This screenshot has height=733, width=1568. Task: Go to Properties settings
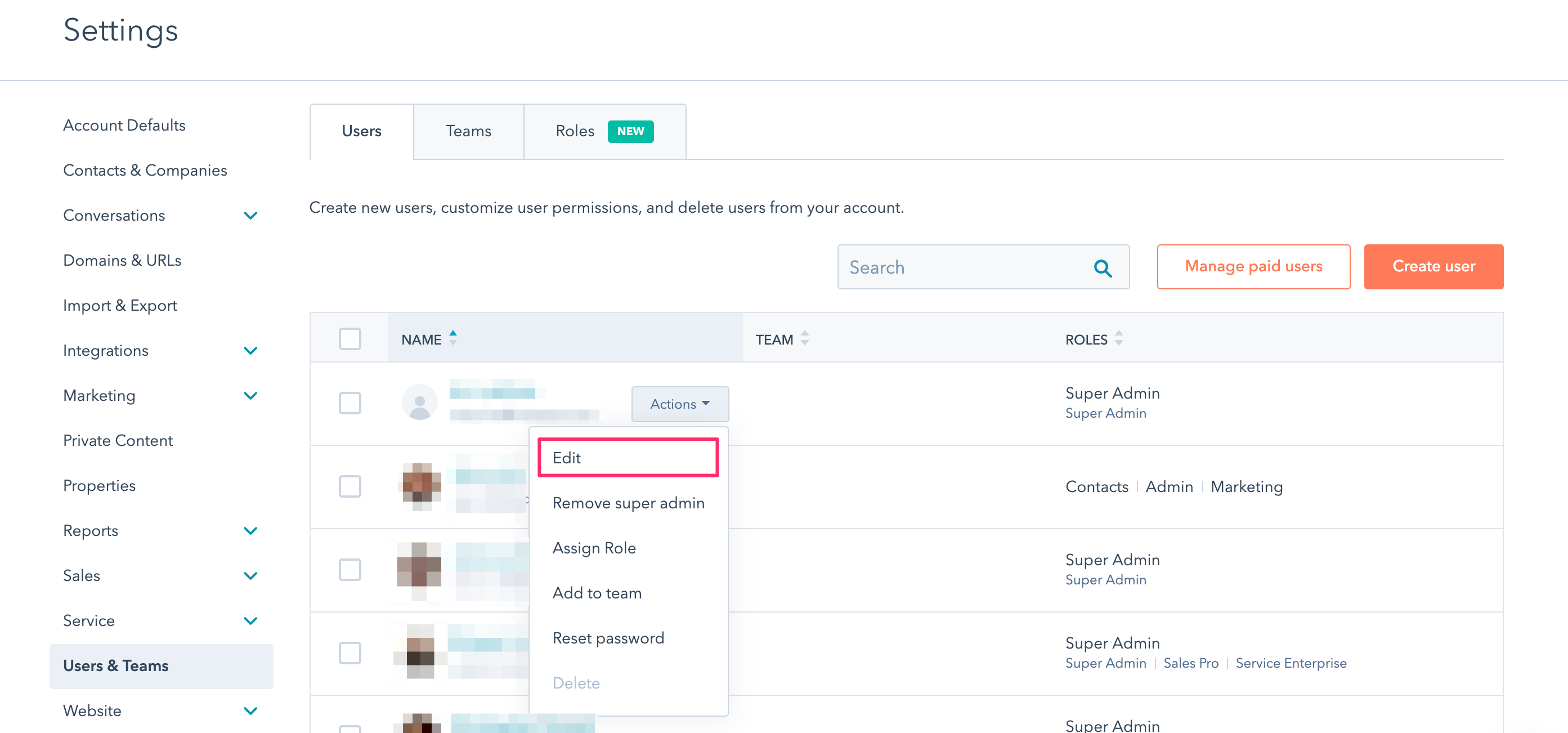tap(99, 486)
